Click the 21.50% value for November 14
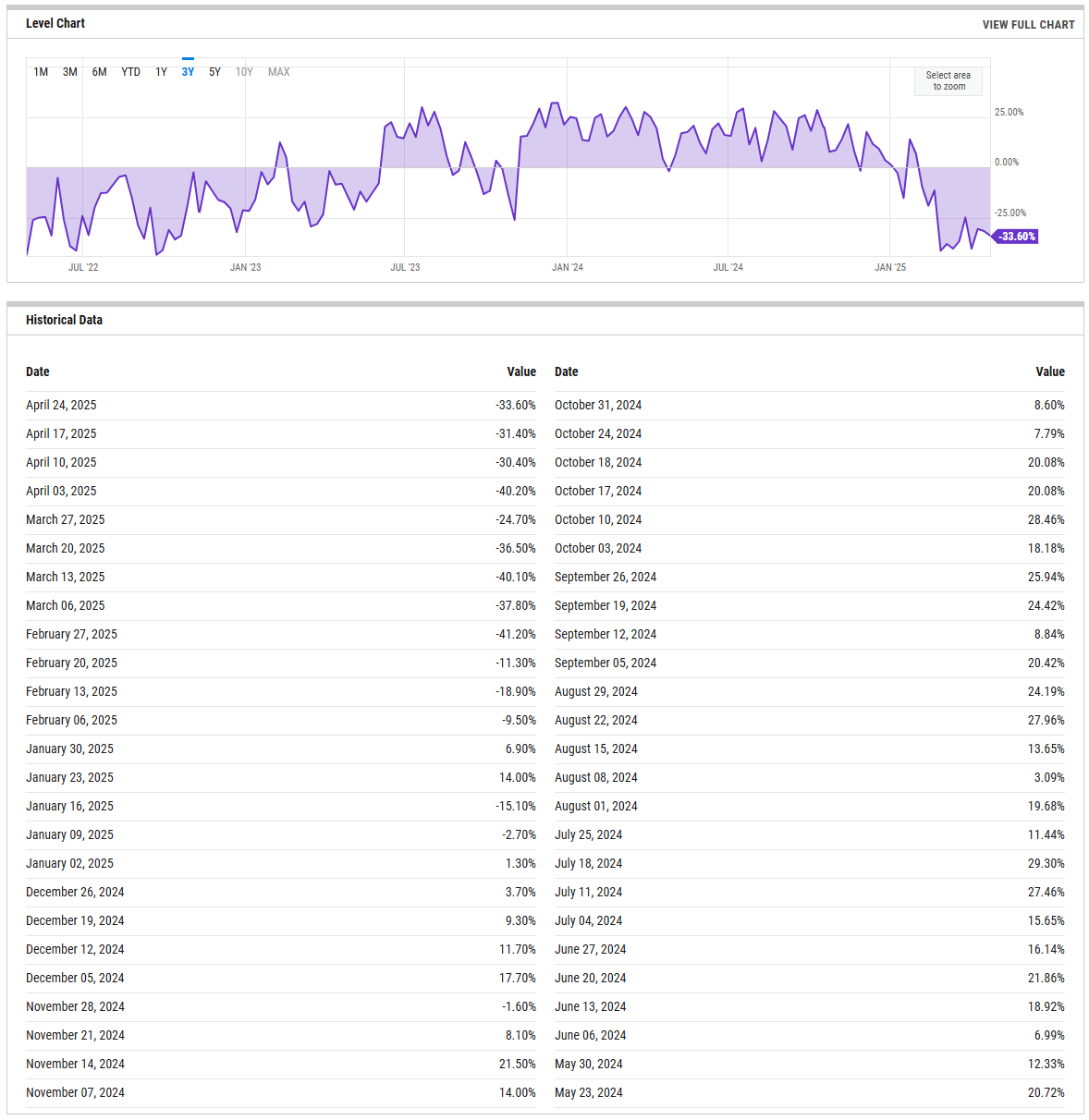1089x1120 pixels. pyautogui.click(x=518, y=1064)
